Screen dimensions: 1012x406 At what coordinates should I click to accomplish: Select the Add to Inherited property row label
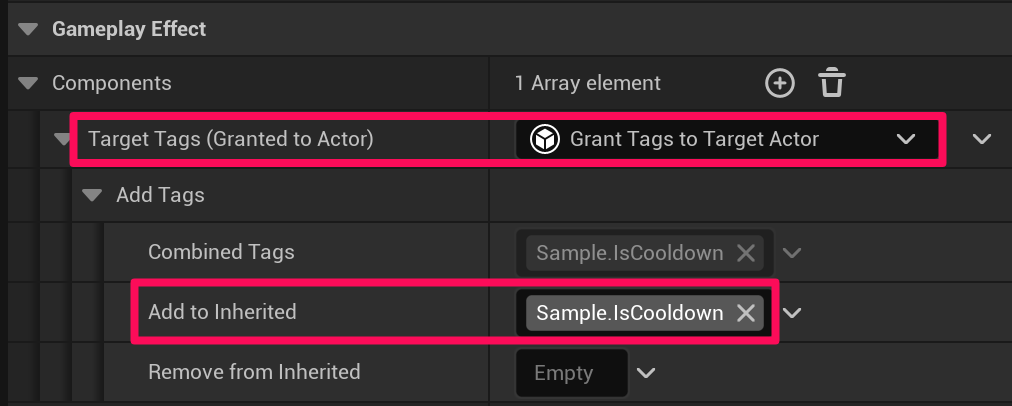pos(222,312)
